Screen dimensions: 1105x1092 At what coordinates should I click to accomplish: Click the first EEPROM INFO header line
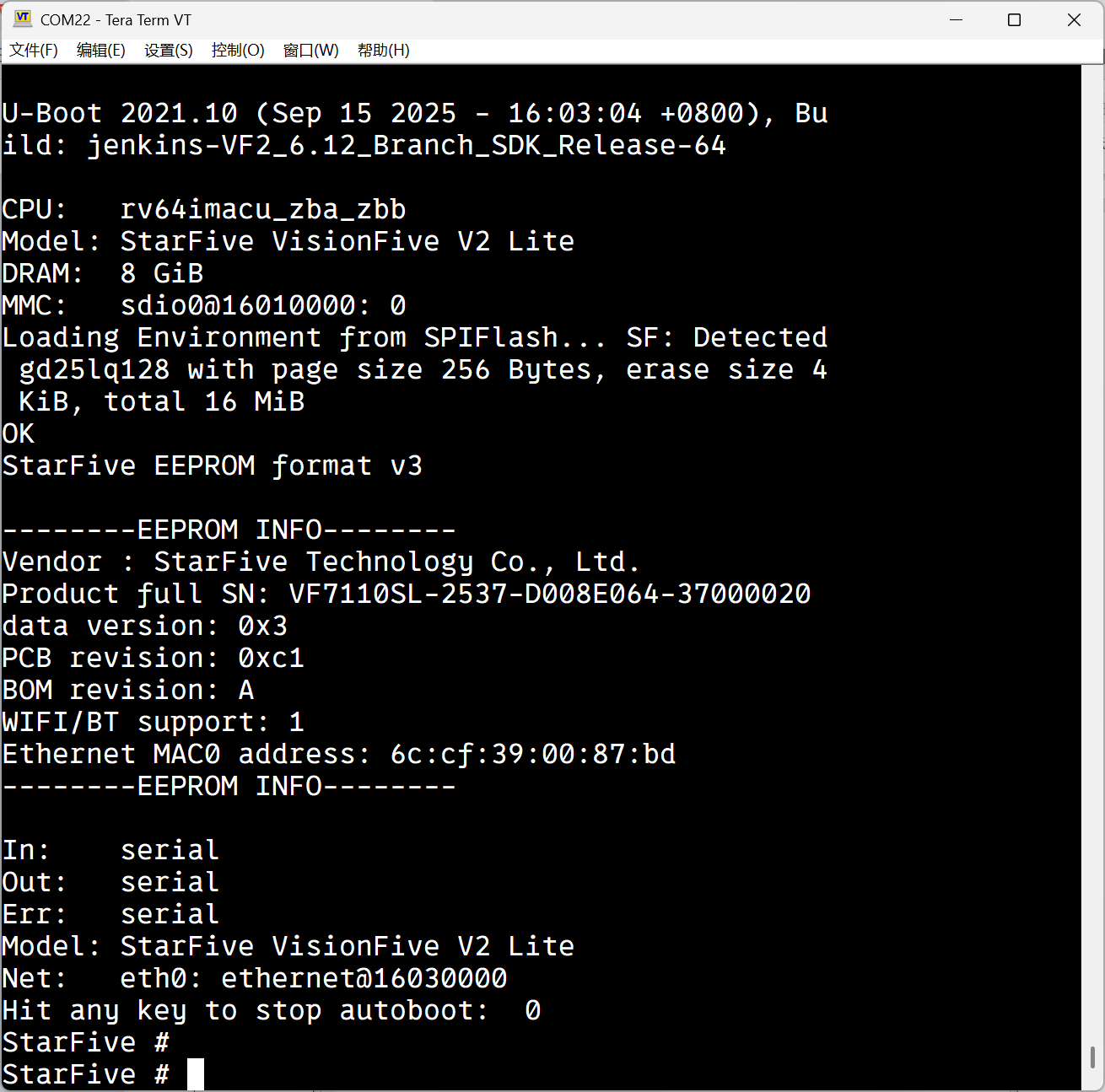[x=229, y=530]
